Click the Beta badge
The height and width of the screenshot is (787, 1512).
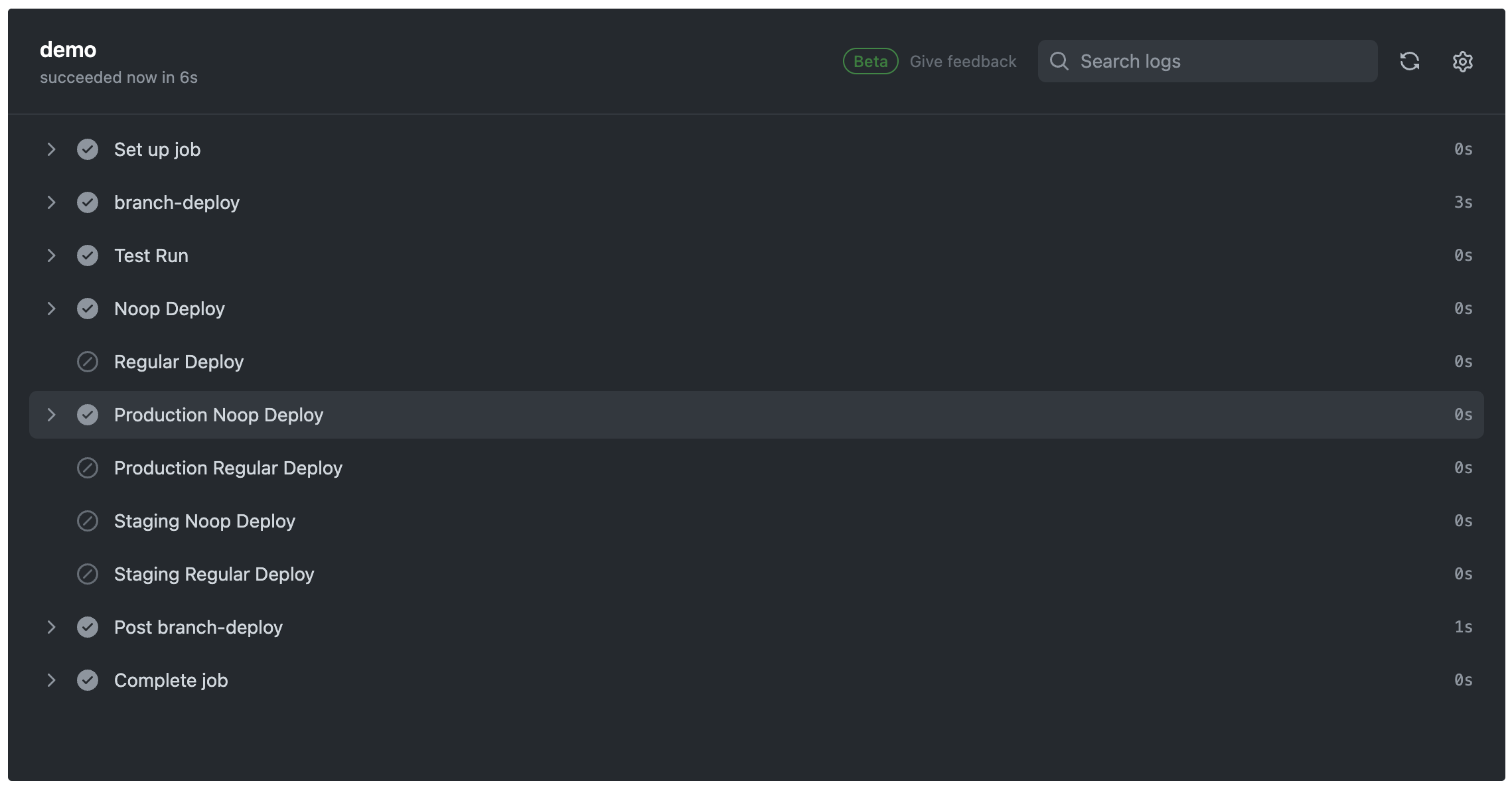coord(870,61)
